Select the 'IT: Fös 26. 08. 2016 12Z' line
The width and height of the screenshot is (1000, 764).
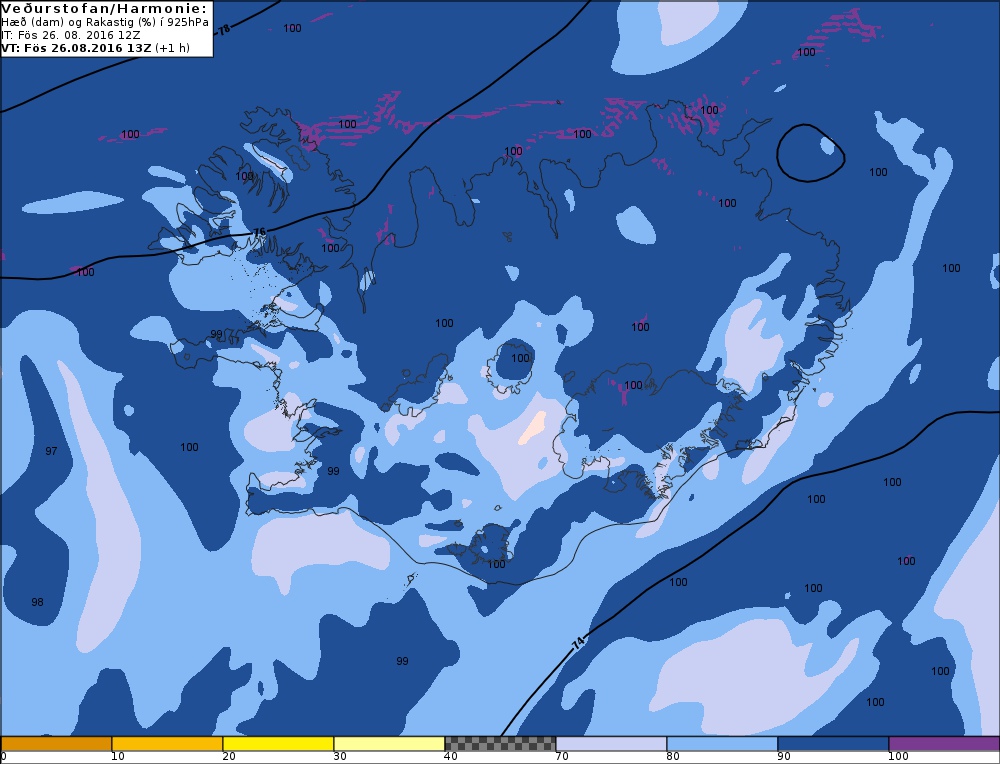coord(71,35)
